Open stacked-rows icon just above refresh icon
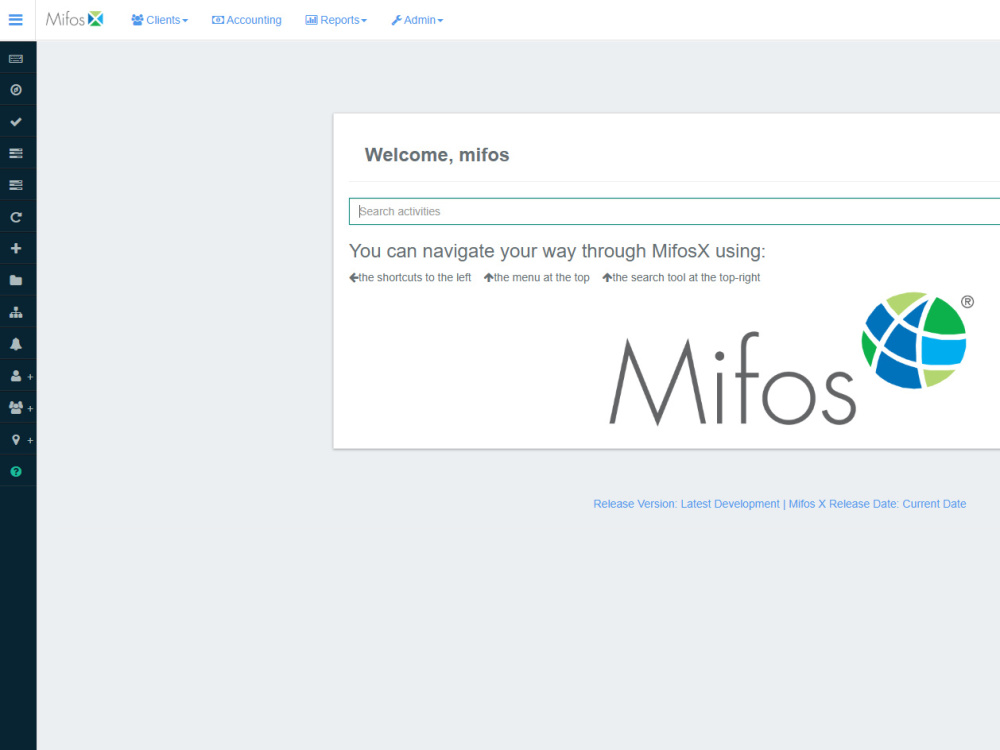1000x750 pixels. pos(16,185)
